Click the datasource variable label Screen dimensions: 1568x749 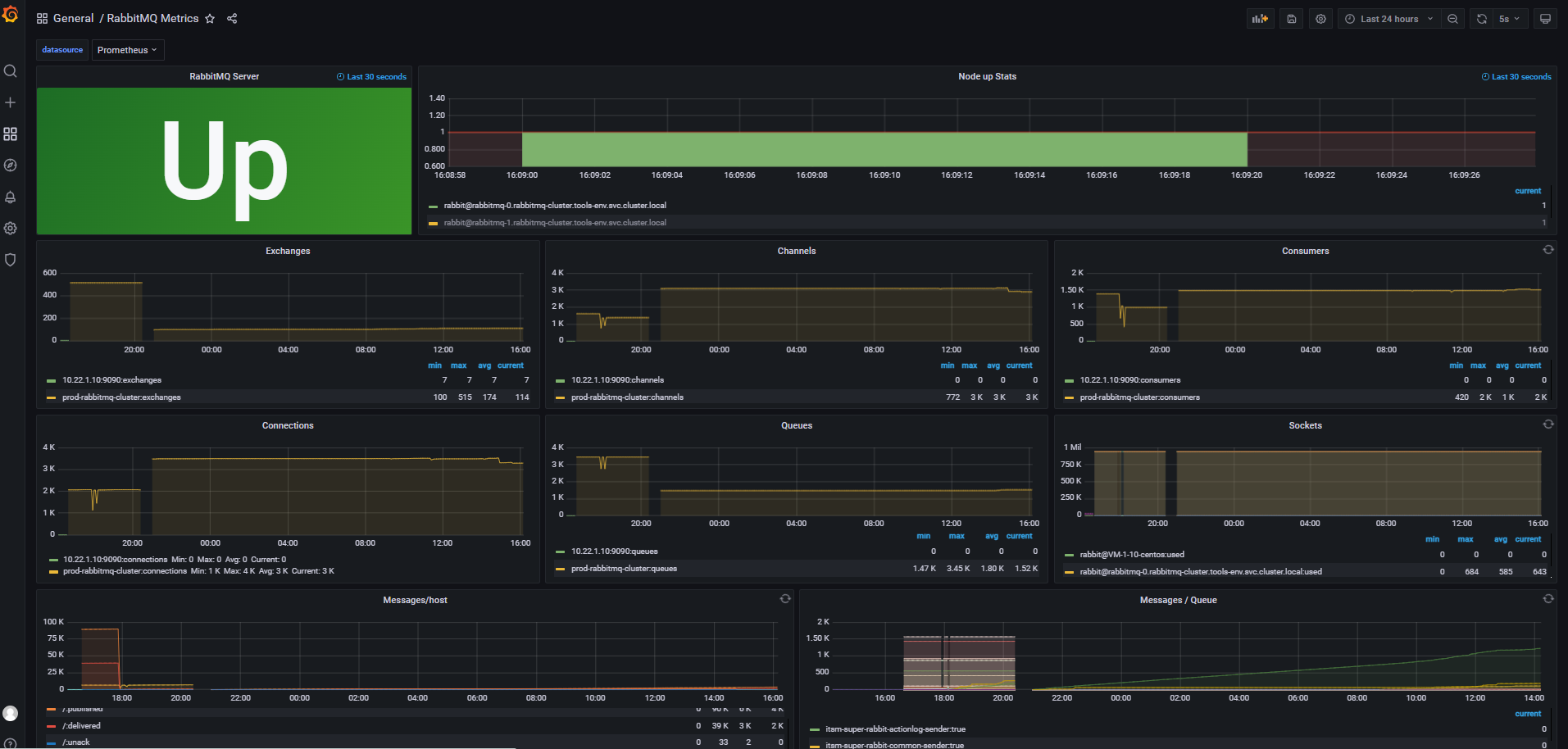pos(62,50)
